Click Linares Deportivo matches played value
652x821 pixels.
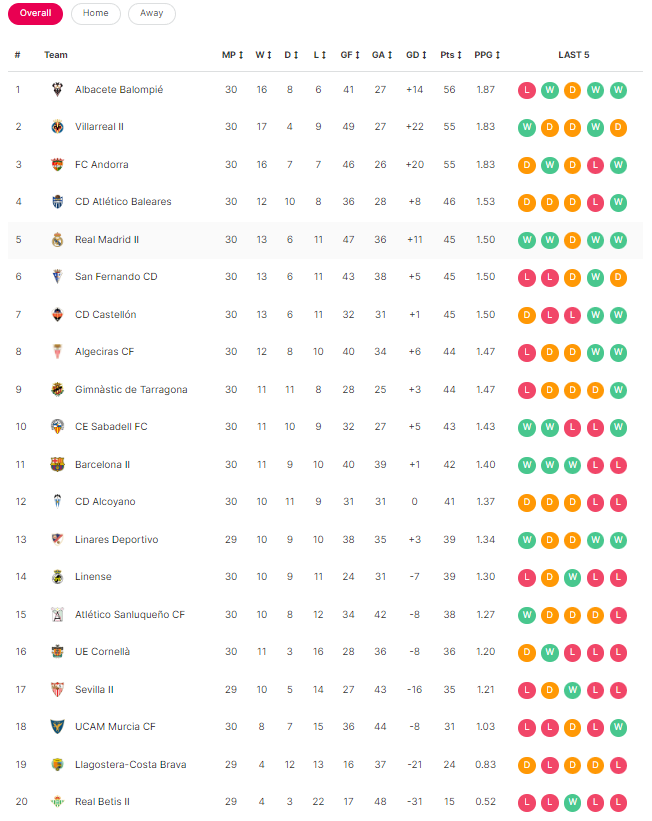coord(231,540)
